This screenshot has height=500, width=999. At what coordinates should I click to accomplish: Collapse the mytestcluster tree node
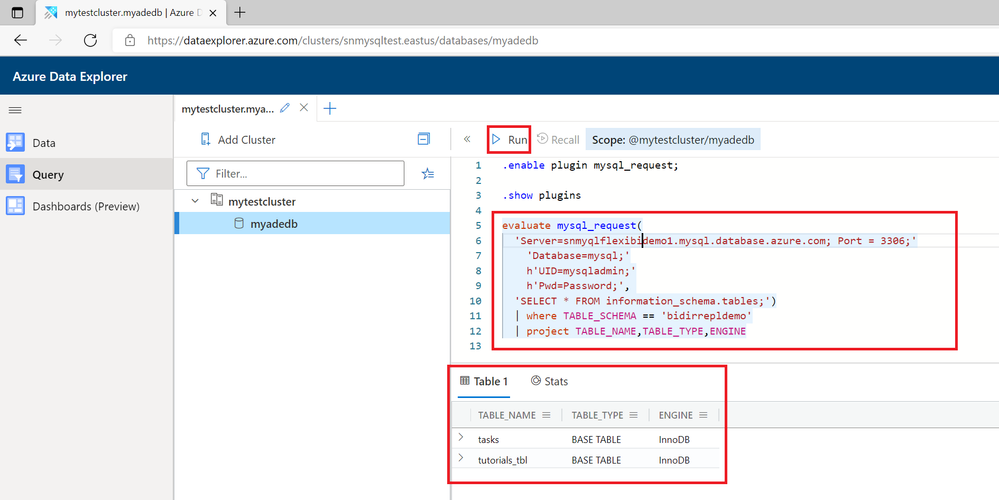click(x=195, y=201)
